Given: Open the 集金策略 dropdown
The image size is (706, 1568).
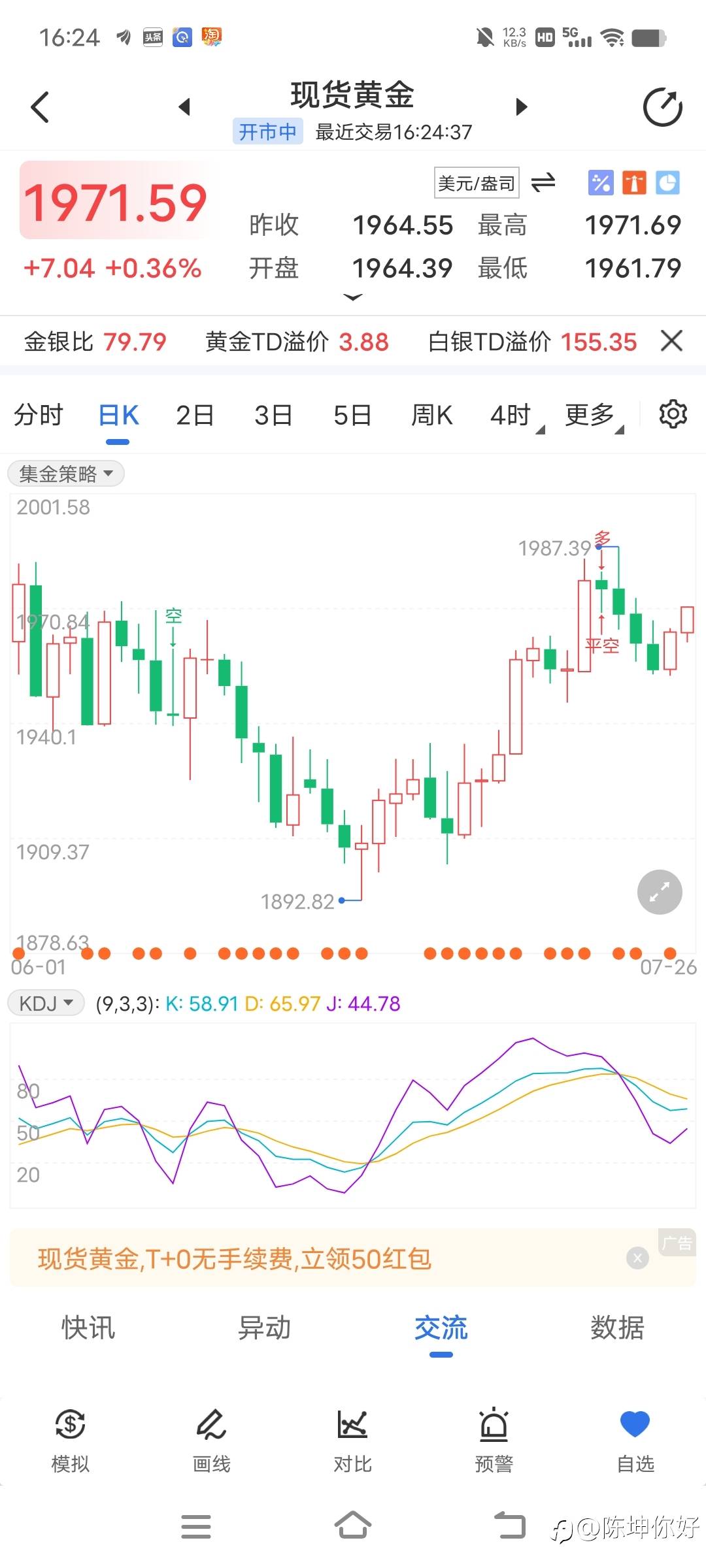Looking at the screenshot, I should (66, 474).
